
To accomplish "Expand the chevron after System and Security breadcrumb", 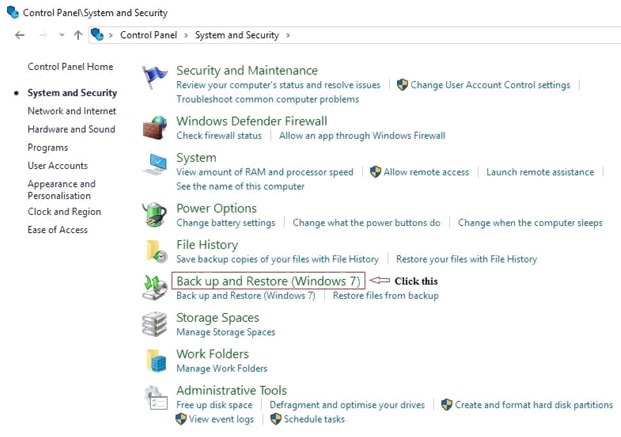I will click(x=288, y=35).
